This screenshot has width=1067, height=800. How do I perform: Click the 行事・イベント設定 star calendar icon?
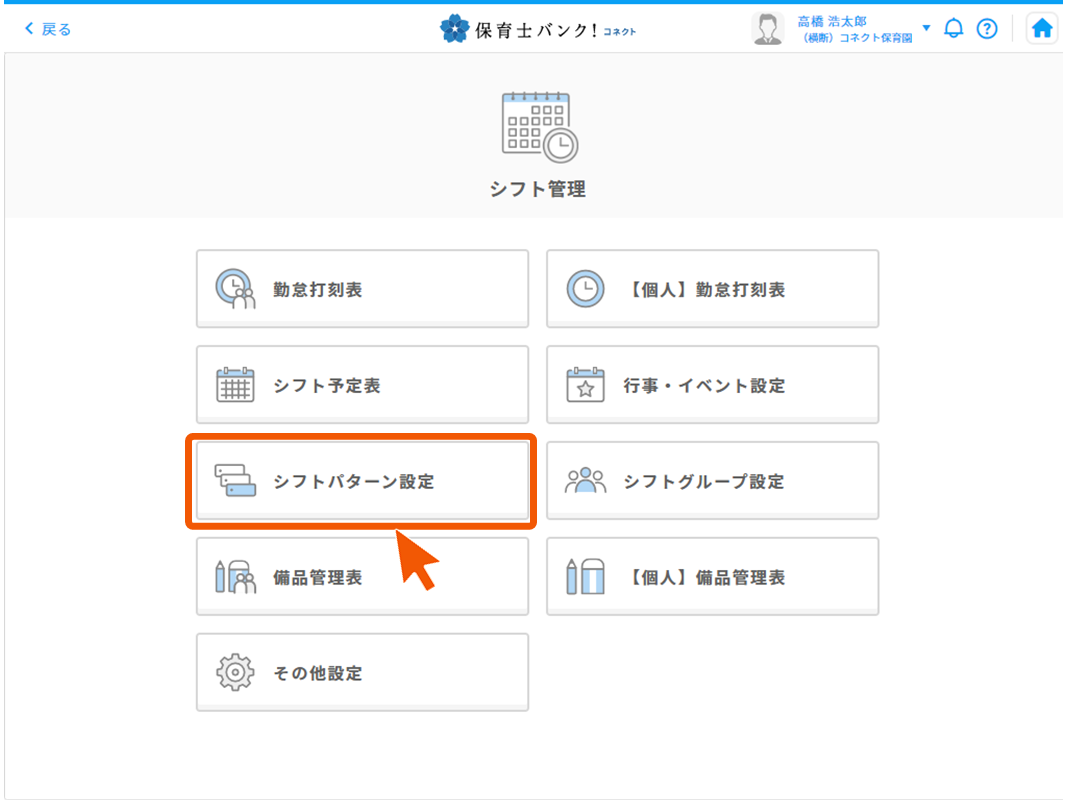pos(585,386)
